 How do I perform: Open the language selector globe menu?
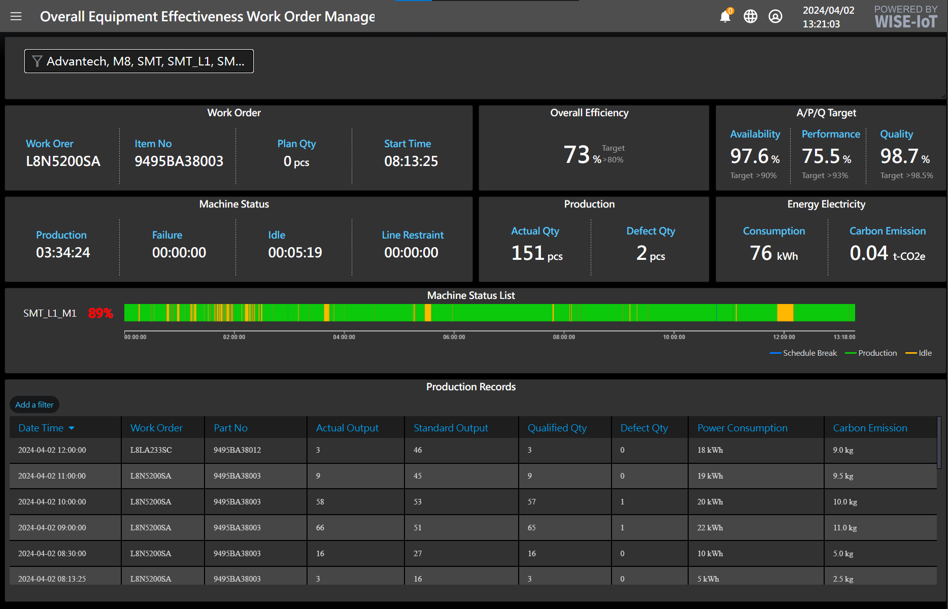click(750, 16)
